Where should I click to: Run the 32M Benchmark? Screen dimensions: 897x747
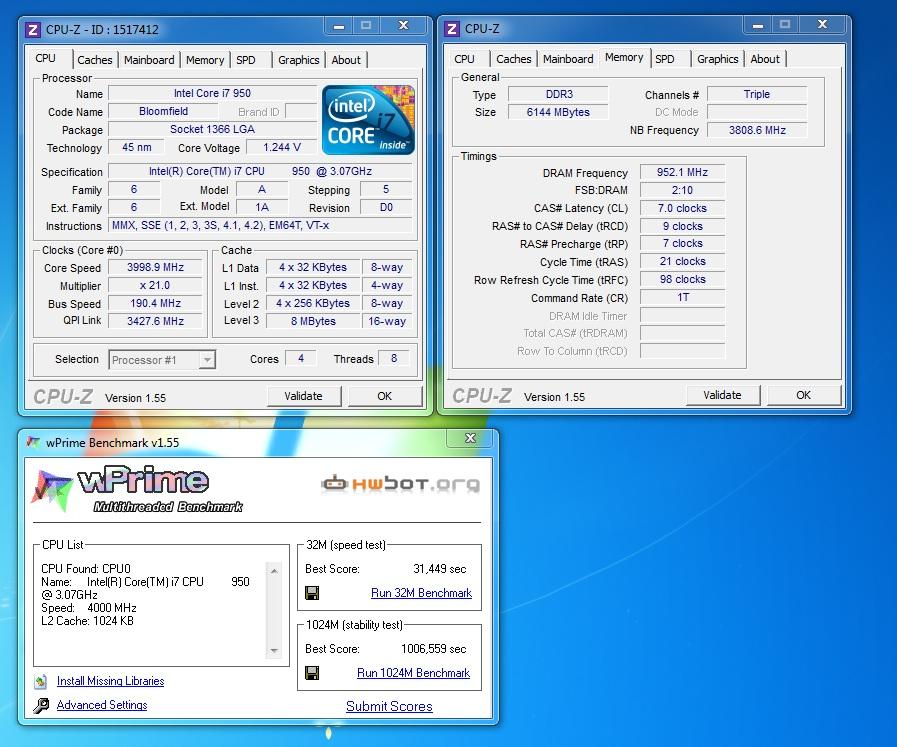[422, 593]
